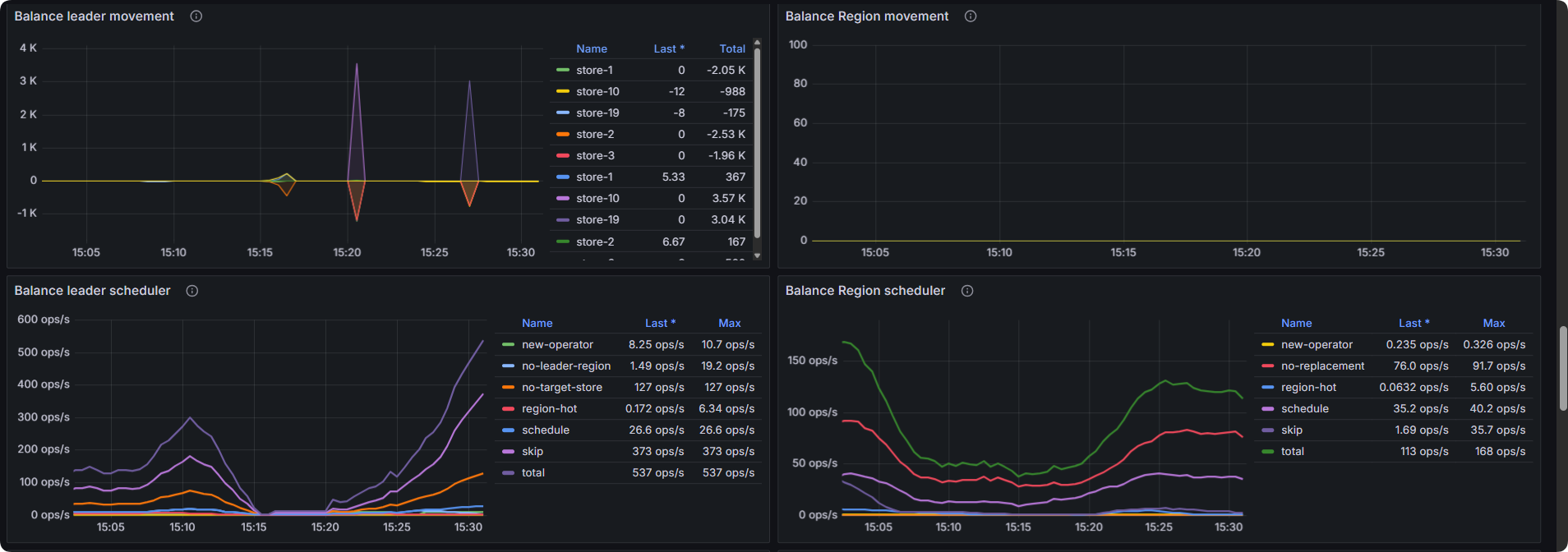
Task: Click info icon beside Balance leader scheduler
Action: point(192,291)
